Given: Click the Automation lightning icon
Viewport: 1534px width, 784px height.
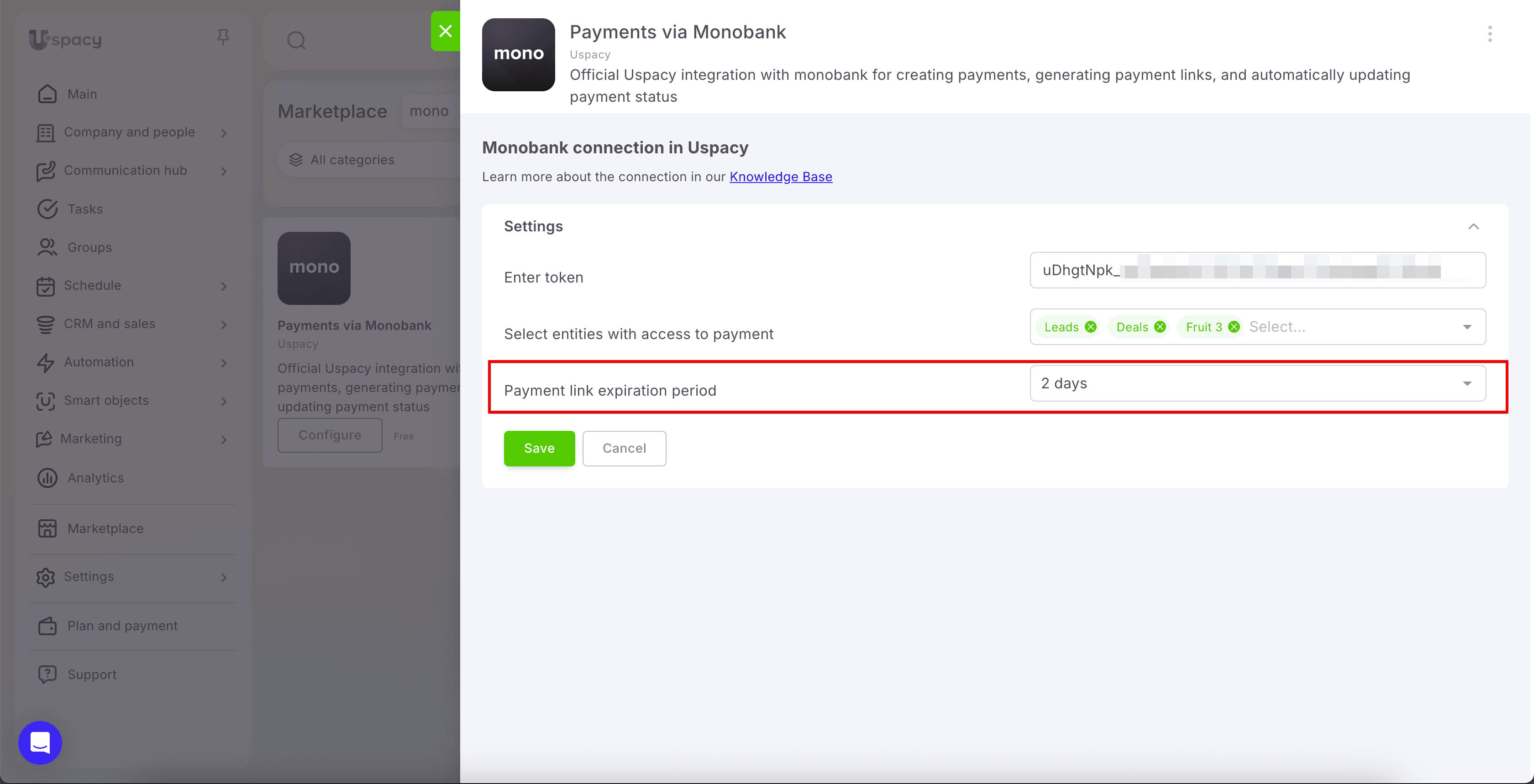Looking at the screenshot, I should point(45,362).
